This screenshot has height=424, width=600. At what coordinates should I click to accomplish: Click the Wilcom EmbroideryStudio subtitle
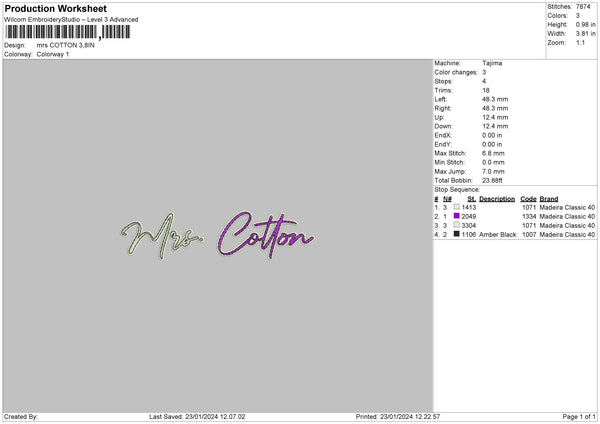tap(71, 20)
